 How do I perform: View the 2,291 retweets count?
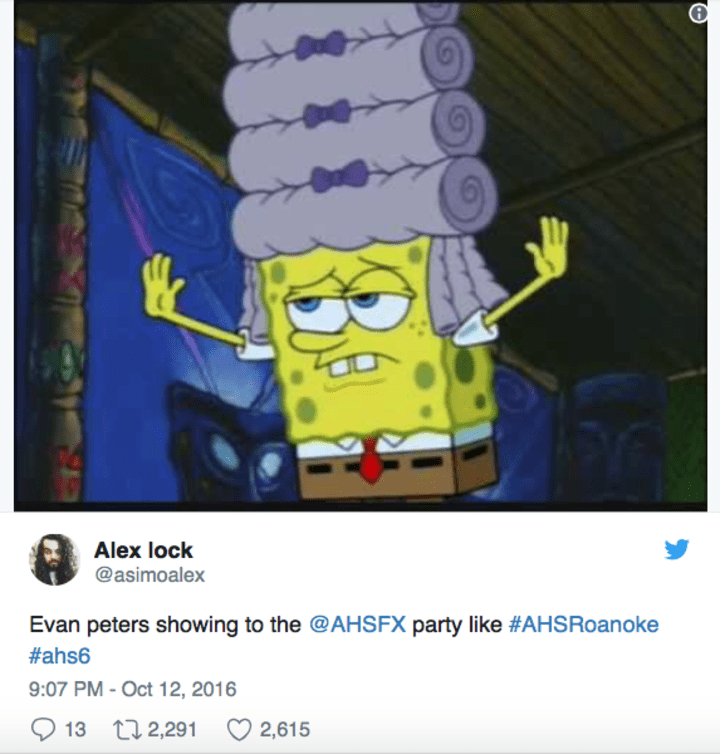[172, 729]
